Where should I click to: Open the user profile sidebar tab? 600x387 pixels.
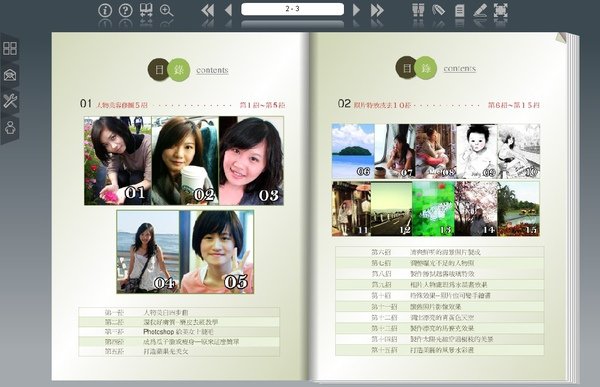(10, 127)
